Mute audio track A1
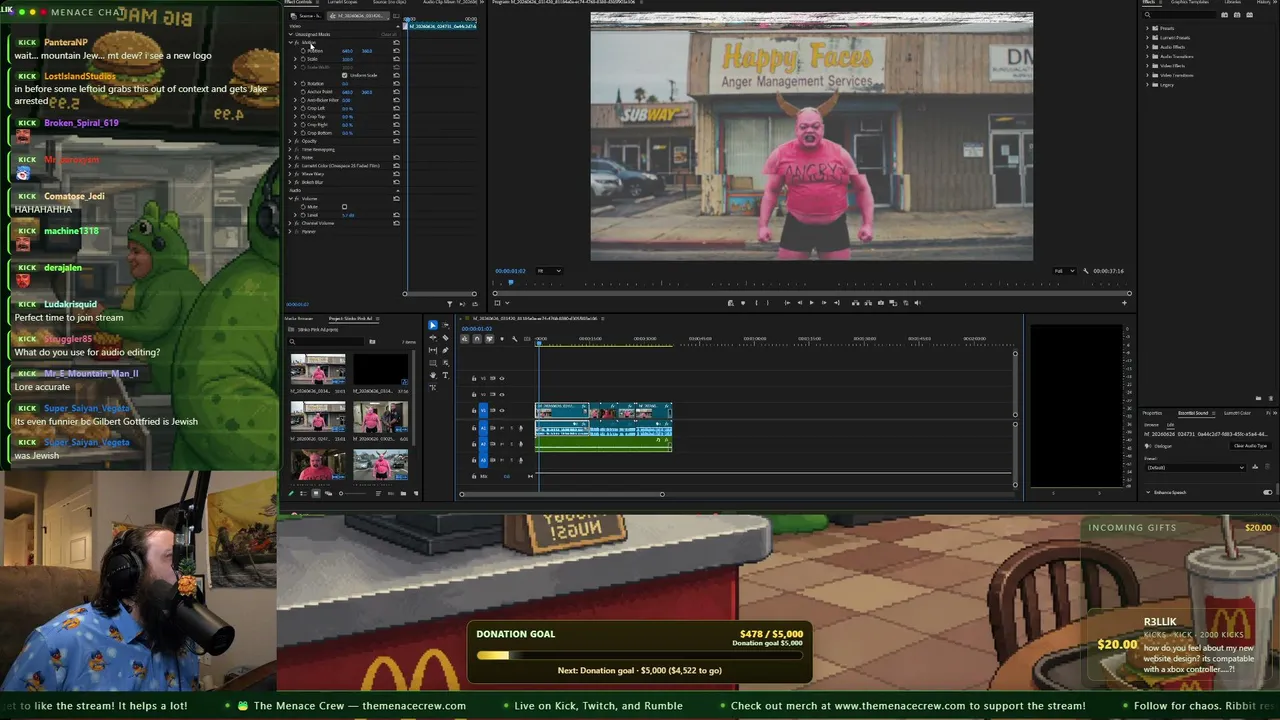Image resolution: width=1280 pixels, height=720 pixels. (502, 428)
